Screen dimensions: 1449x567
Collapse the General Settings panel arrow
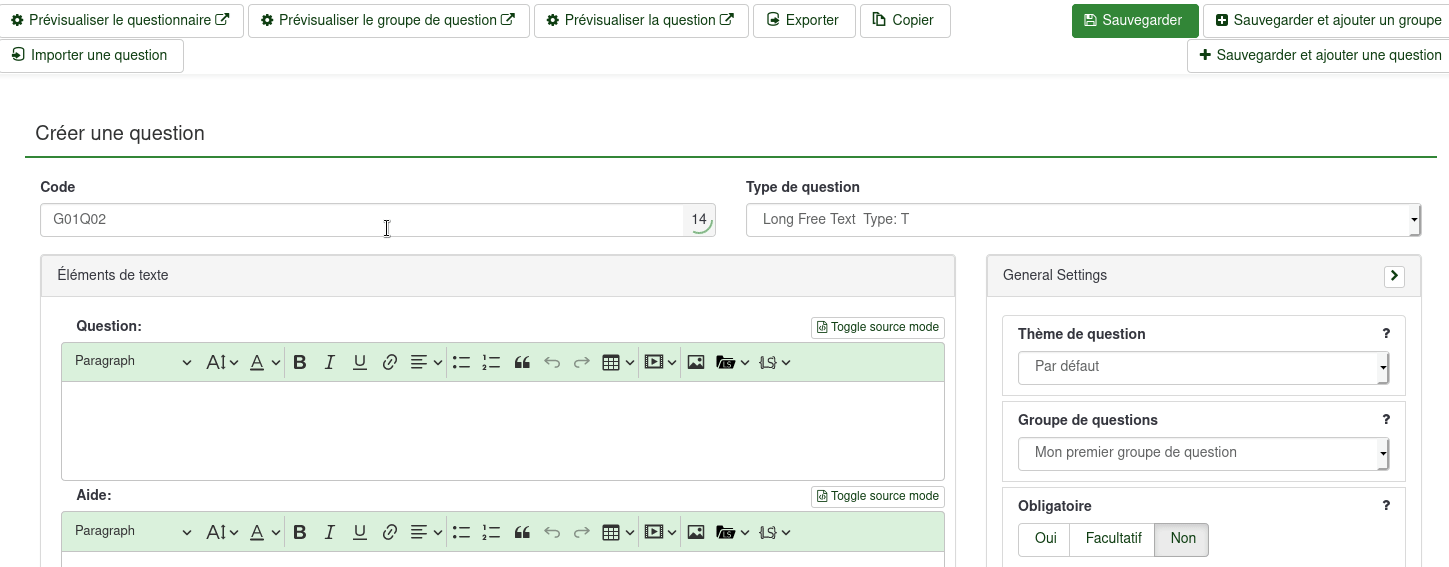click(x=1394, y=276)
